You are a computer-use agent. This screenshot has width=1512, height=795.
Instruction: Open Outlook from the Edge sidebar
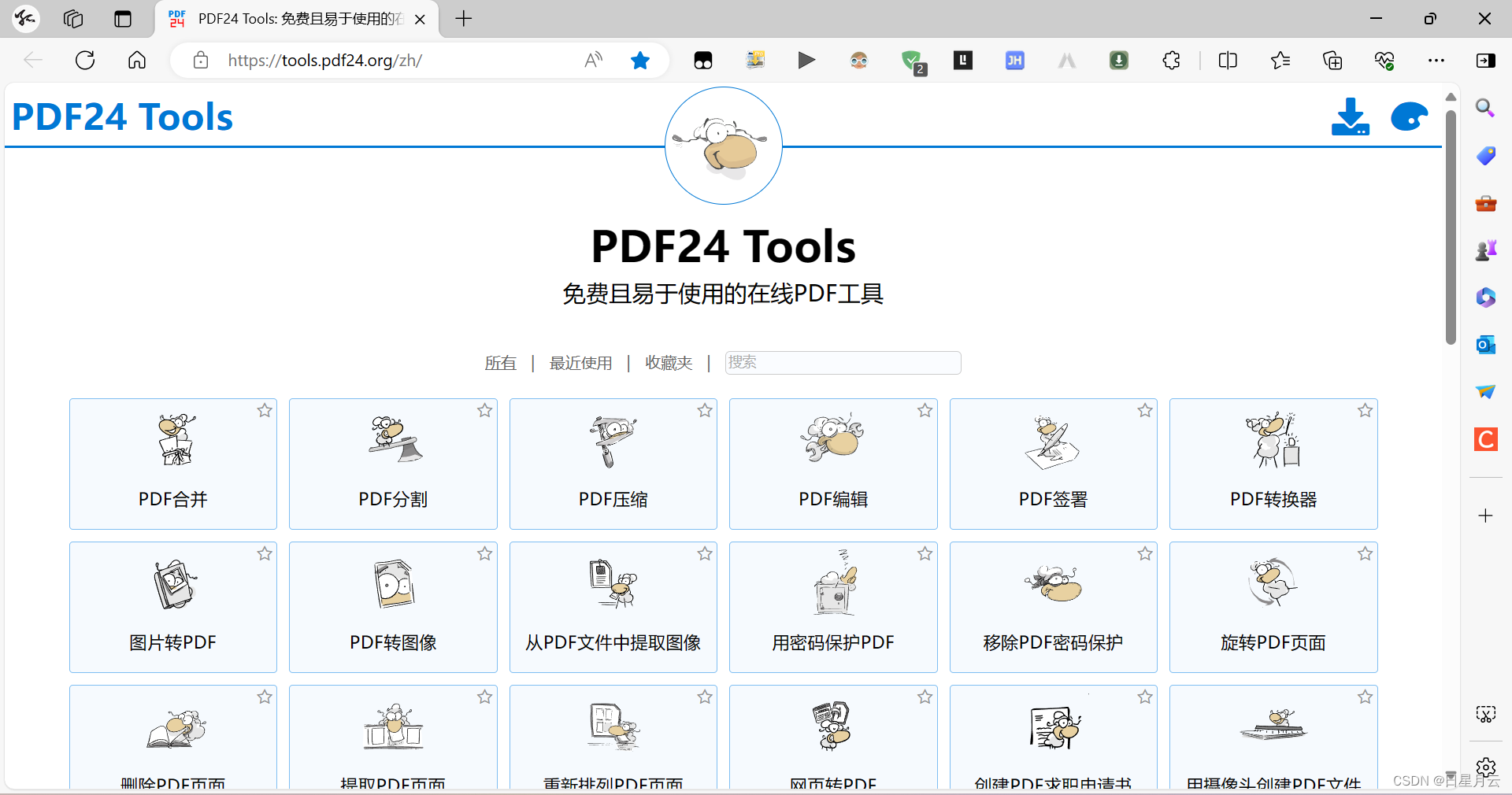[x=1485, y=345]
